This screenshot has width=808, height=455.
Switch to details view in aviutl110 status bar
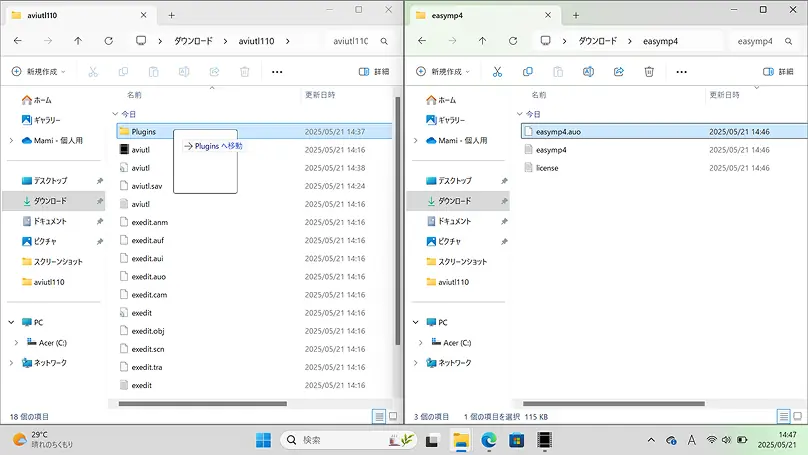(379, 416)
